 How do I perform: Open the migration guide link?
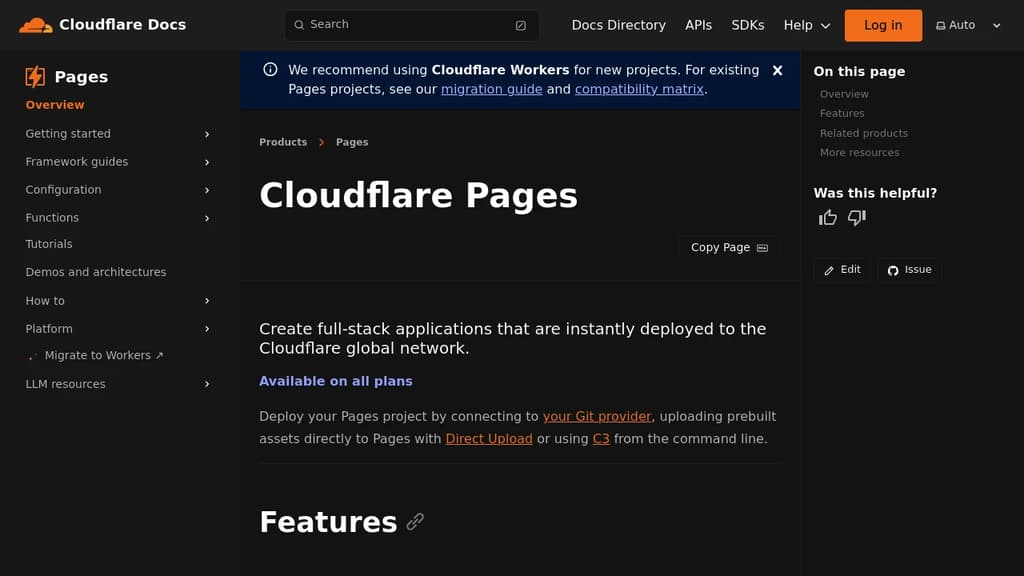click(x=492, y=89)
